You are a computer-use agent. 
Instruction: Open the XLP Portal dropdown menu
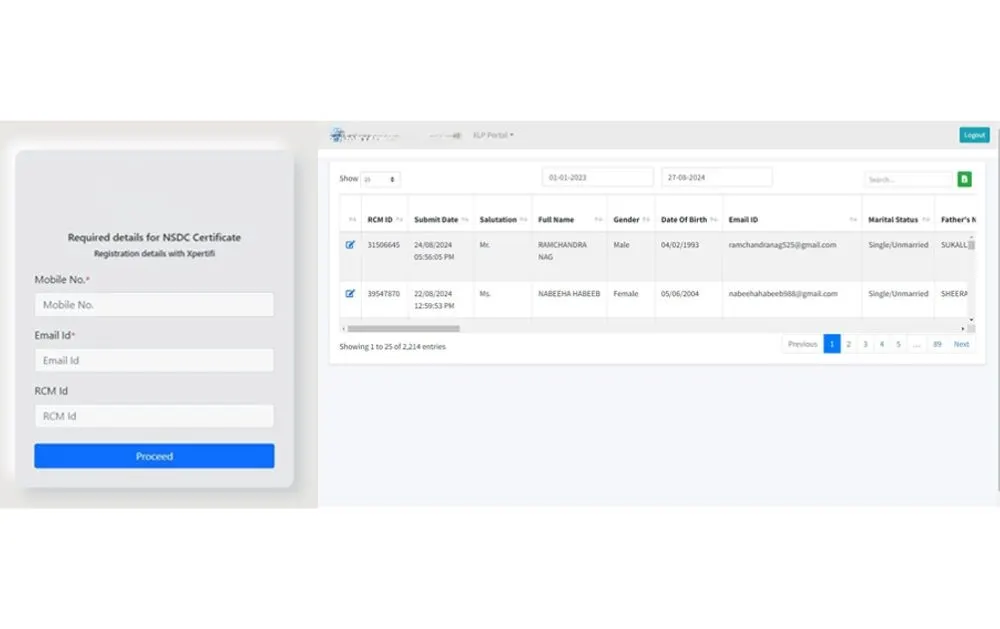(493, 135)
